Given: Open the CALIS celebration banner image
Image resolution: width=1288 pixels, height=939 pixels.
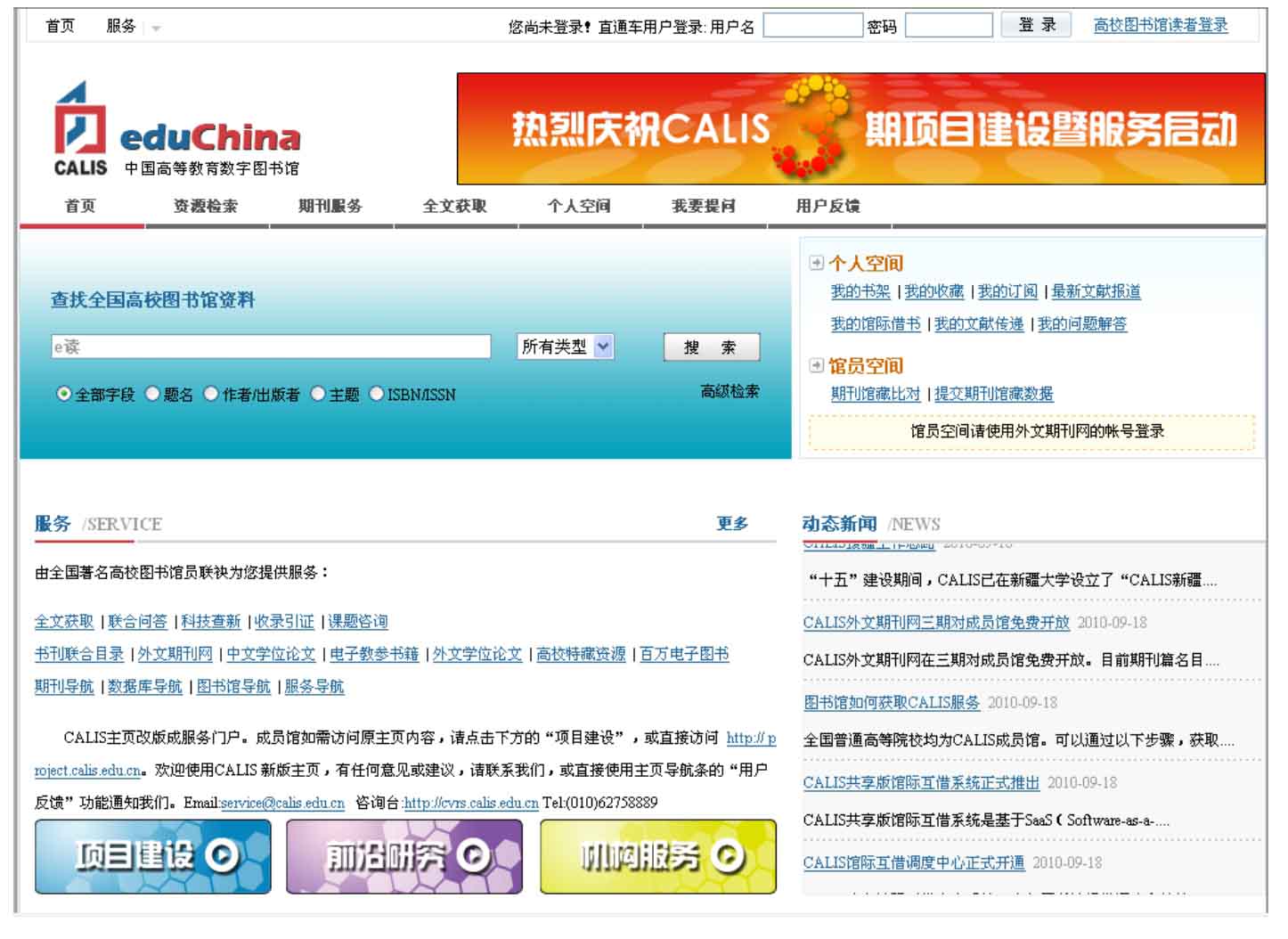Looking at the screenshot, I should [x=860, y=129].
